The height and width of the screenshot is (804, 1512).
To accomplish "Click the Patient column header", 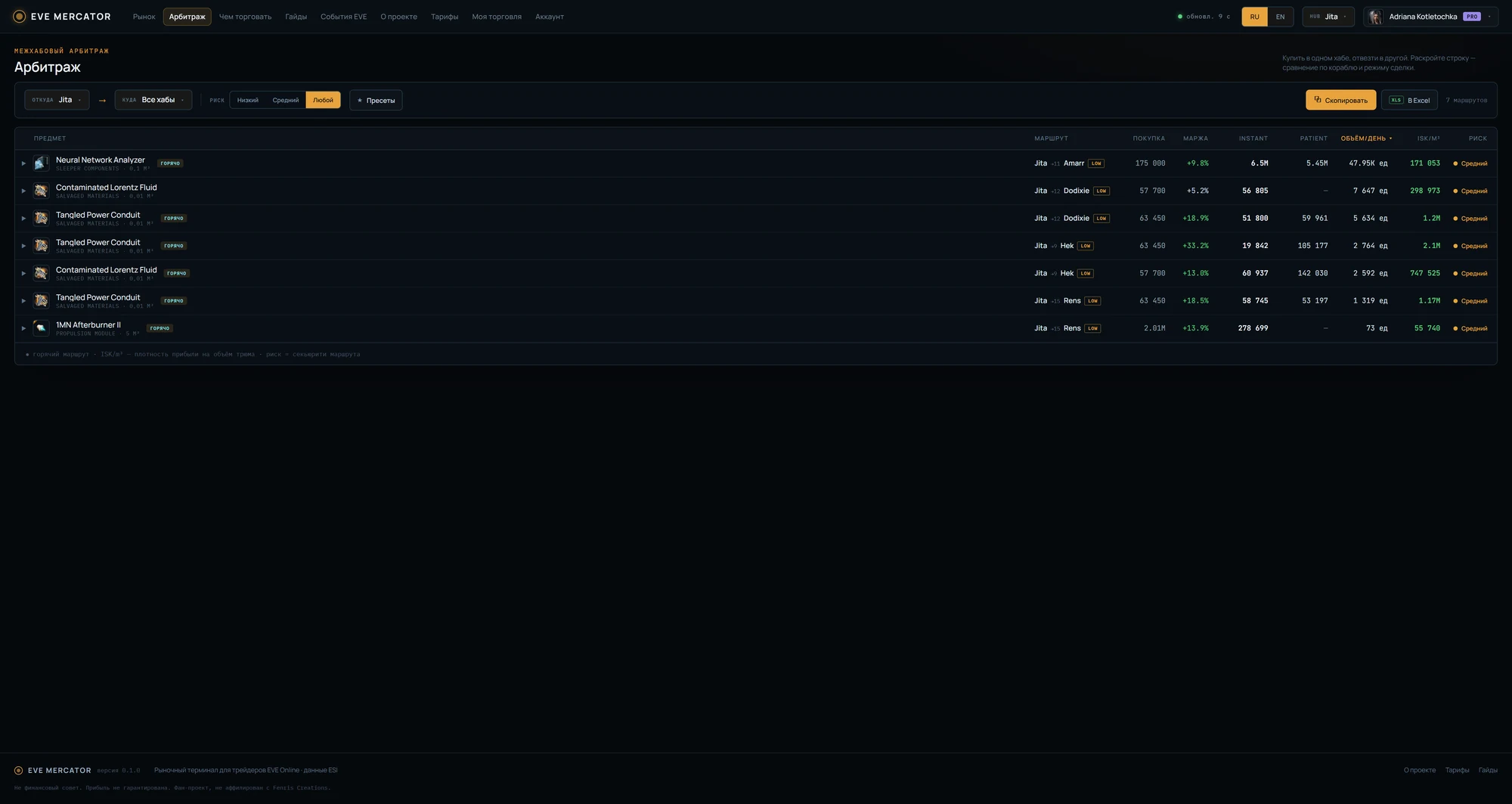I will click(1313, 138).
